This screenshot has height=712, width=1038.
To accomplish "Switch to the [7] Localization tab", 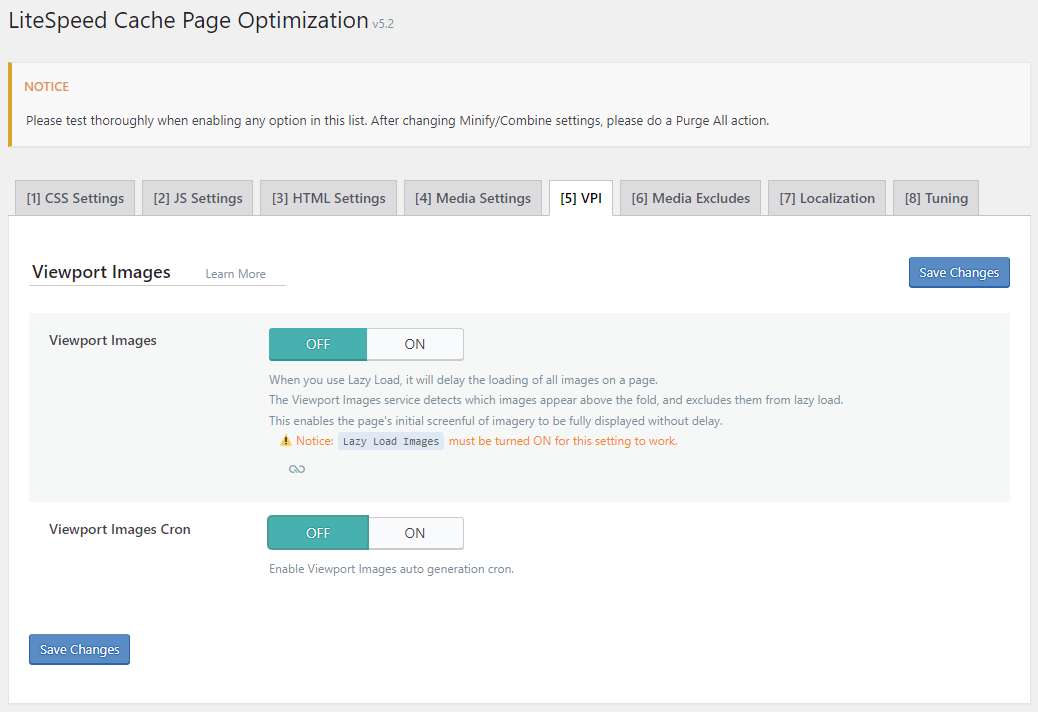I will 827,199.
